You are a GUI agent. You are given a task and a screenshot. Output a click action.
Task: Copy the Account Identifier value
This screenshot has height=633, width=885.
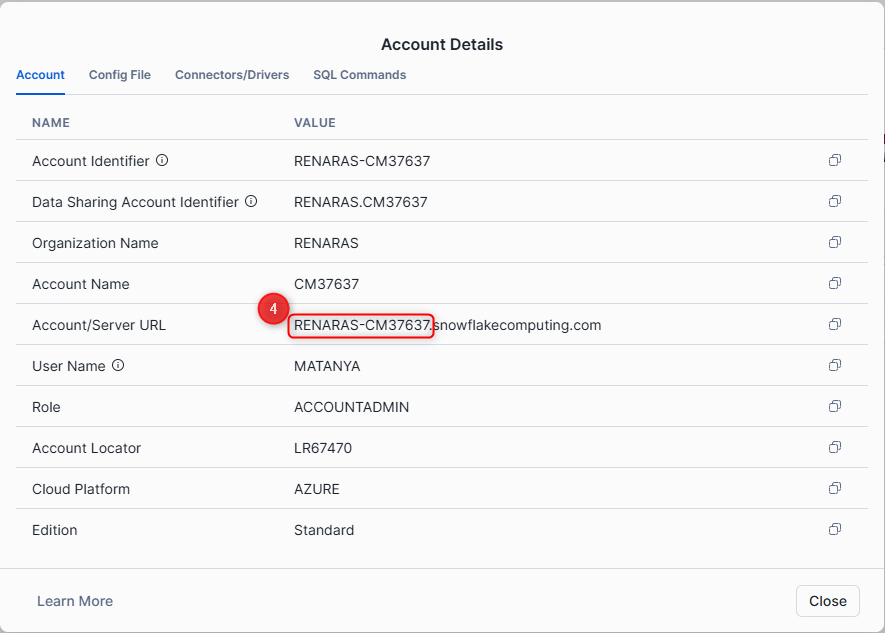pos(835,160)
